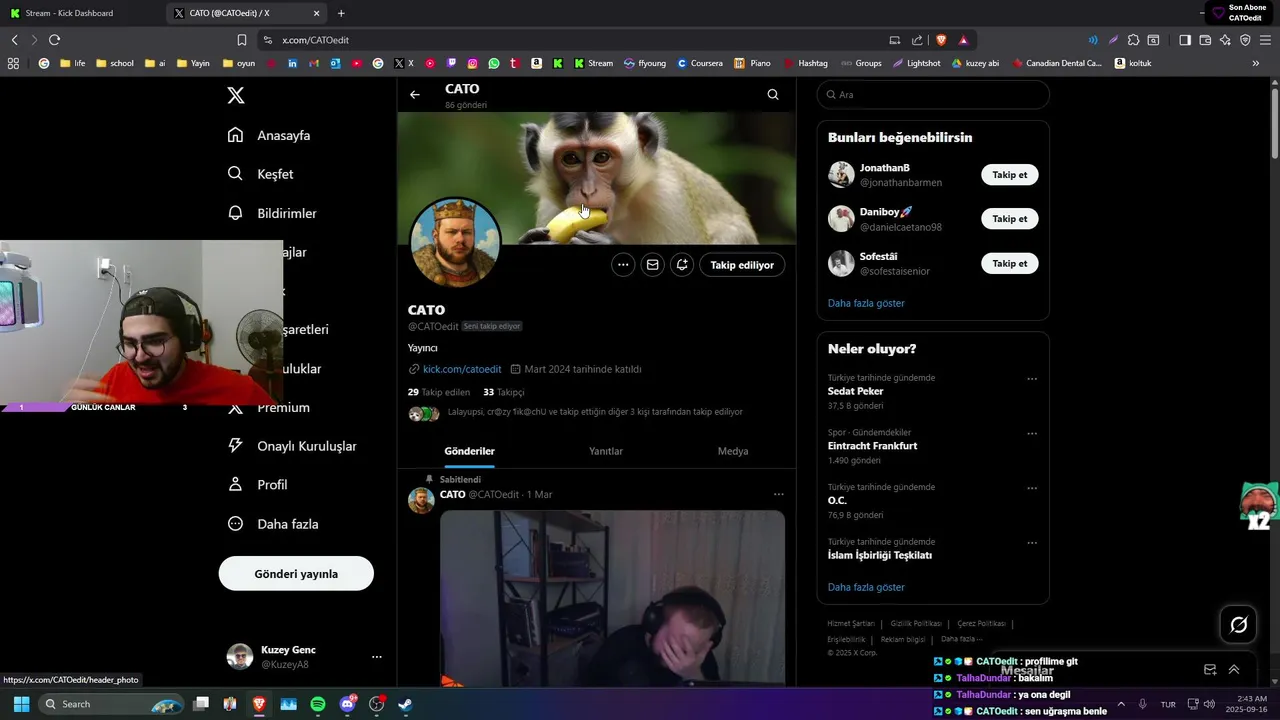This screenshot has height=720, width=1280.
Task: Show more suggestions under Bunları beğenebilirsin
Action: [866, 303]
